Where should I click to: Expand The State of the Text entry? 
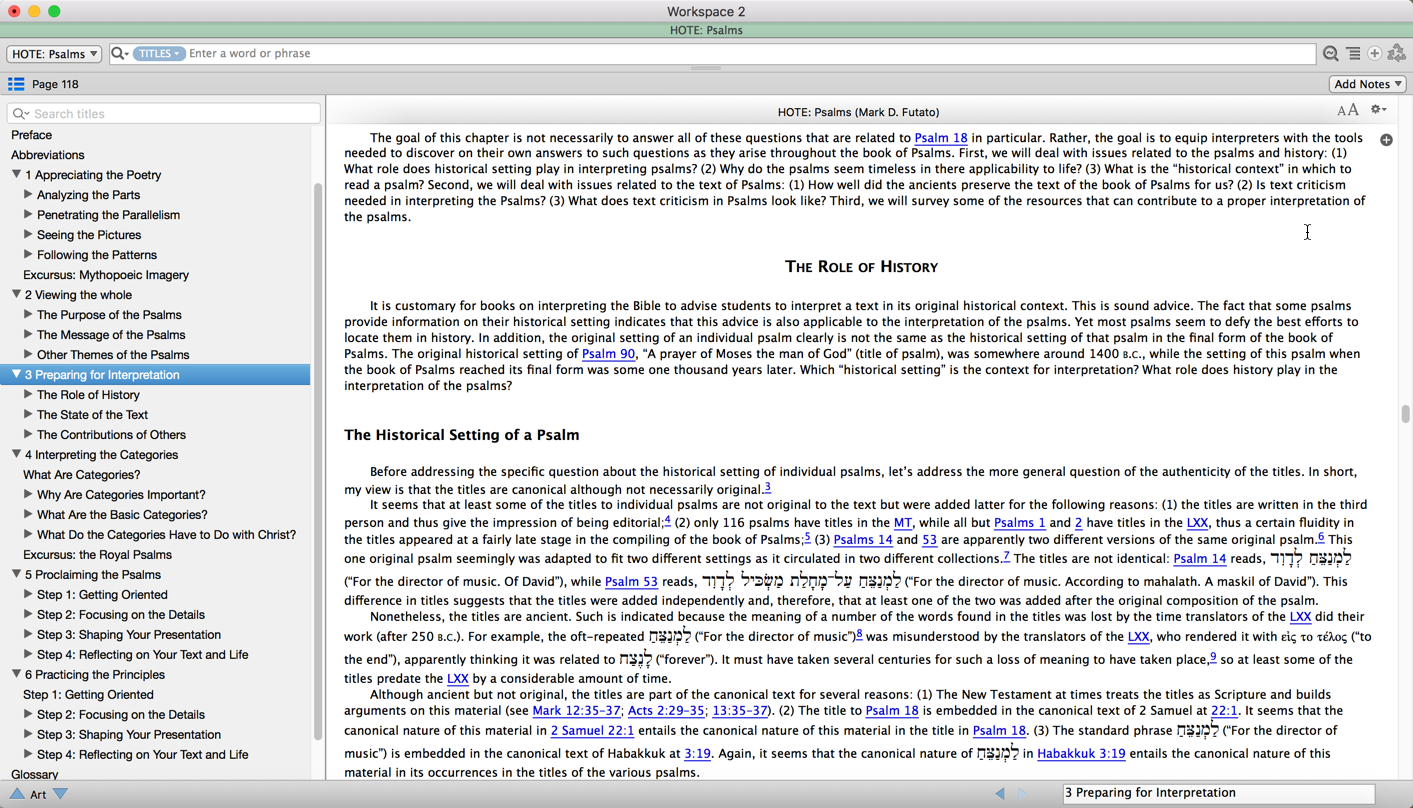click(x=28, y=415)
